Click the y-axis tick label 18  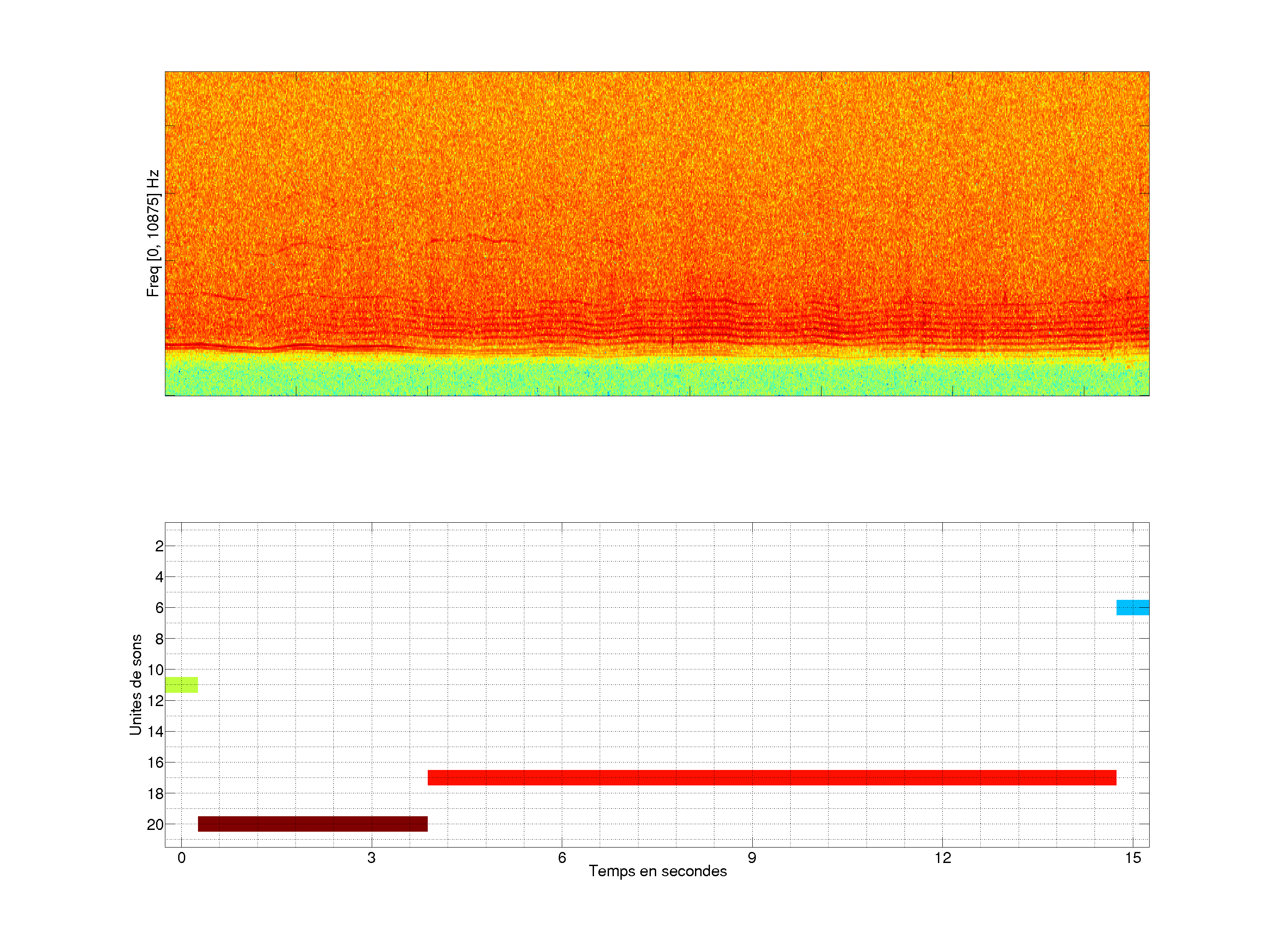[155, 794]
